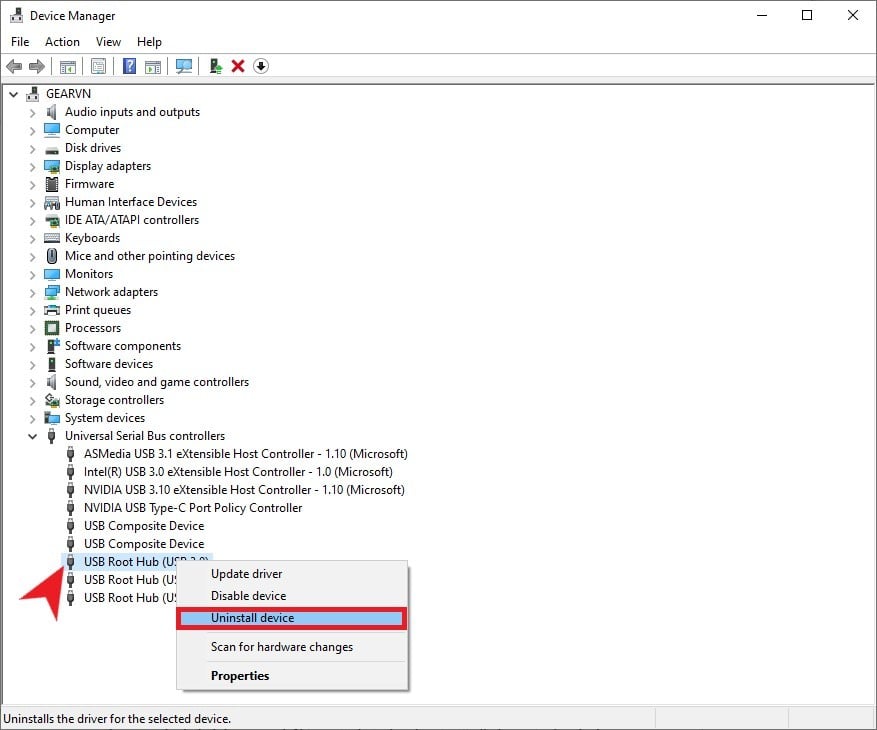877x730 pixels.
Task: Open the Action menu
Action: click(62, 42)
